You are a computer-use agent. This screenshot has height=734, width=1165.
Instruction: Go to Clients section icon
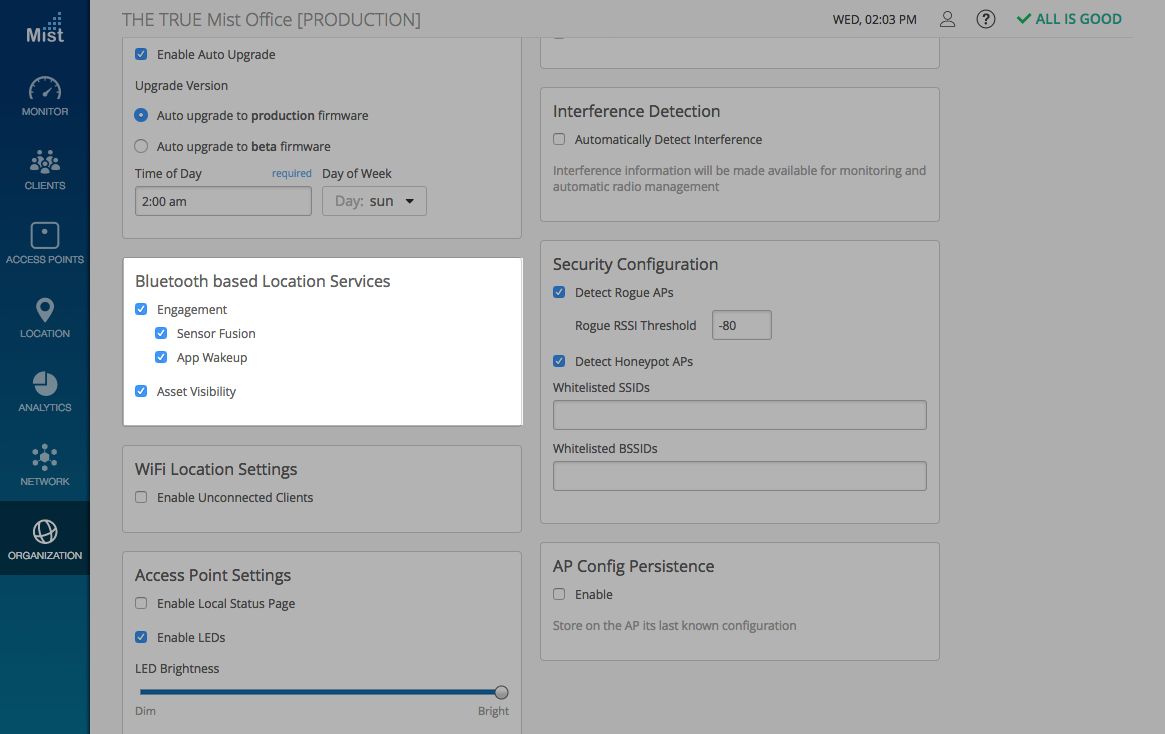point(45,163)
